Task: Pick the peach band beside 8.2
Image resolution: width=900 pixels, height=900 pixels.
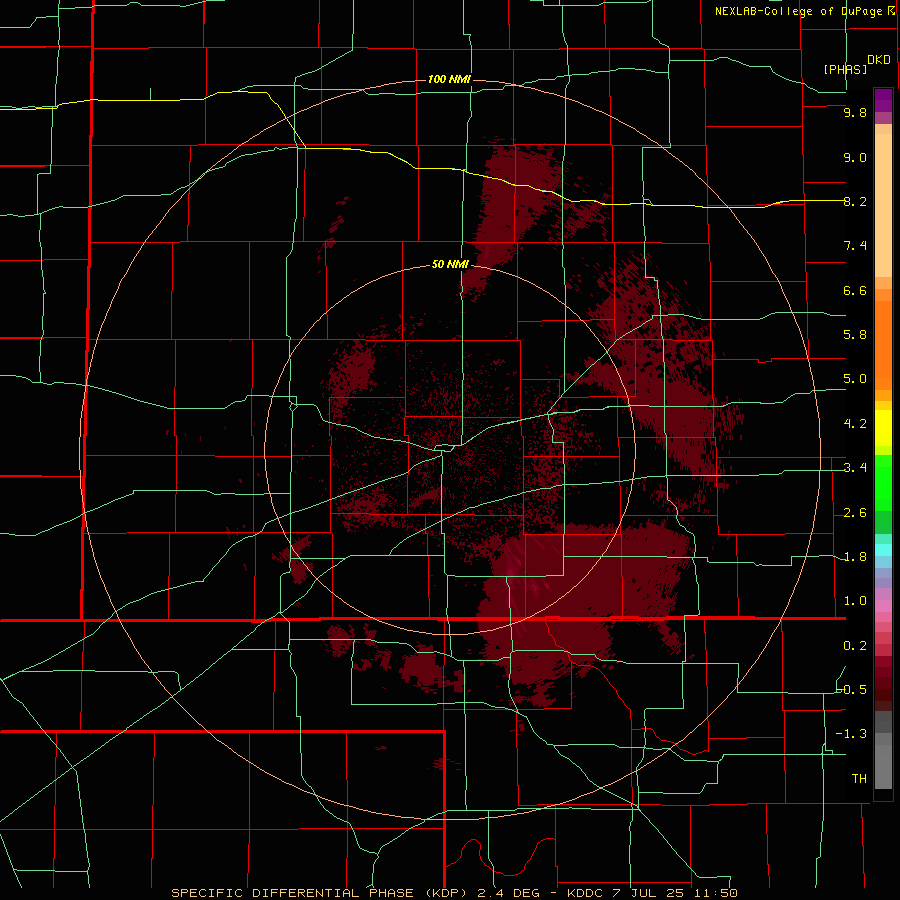Action: [883, 205]
